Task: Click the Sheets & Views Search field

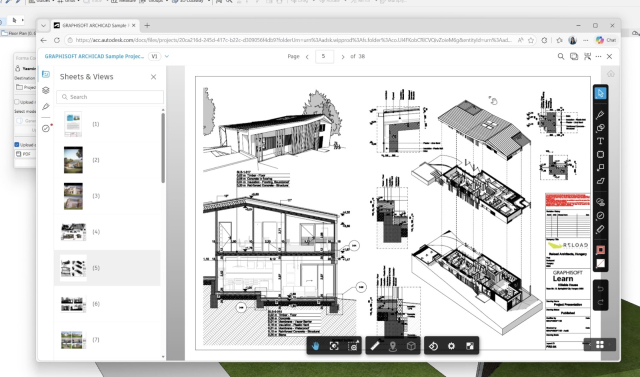Action: [x=110, y=97]
